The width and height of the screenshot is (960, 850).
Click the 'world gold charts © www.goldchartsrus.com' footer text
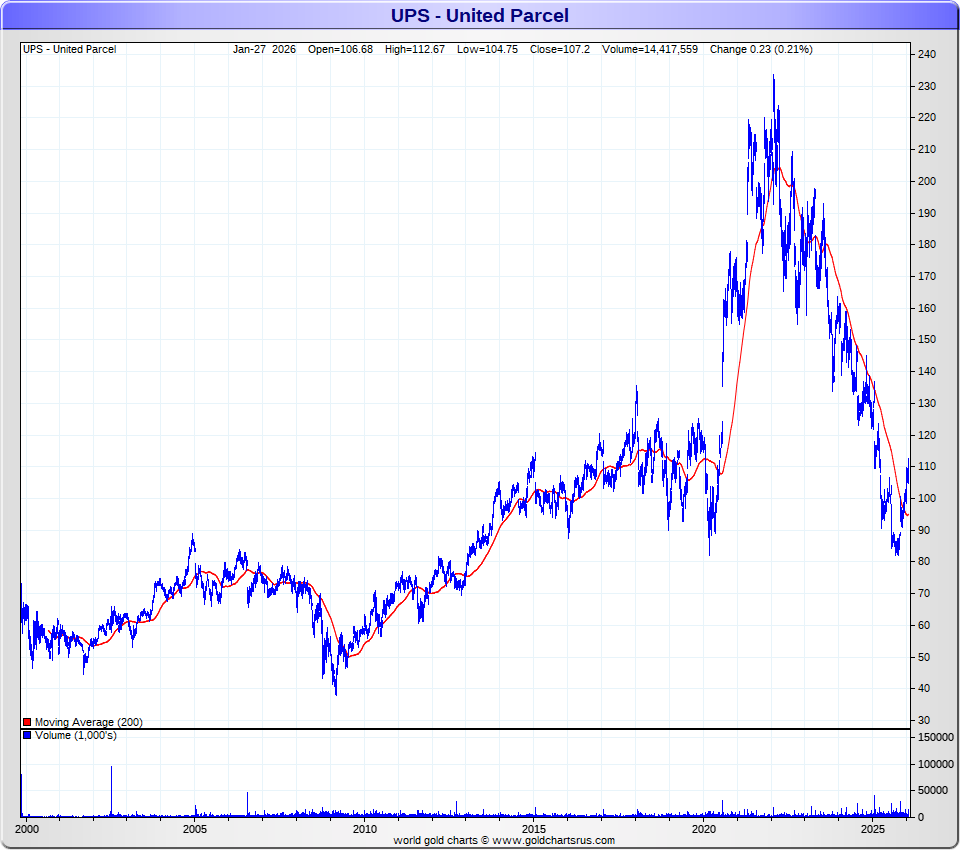pos(504,841)
